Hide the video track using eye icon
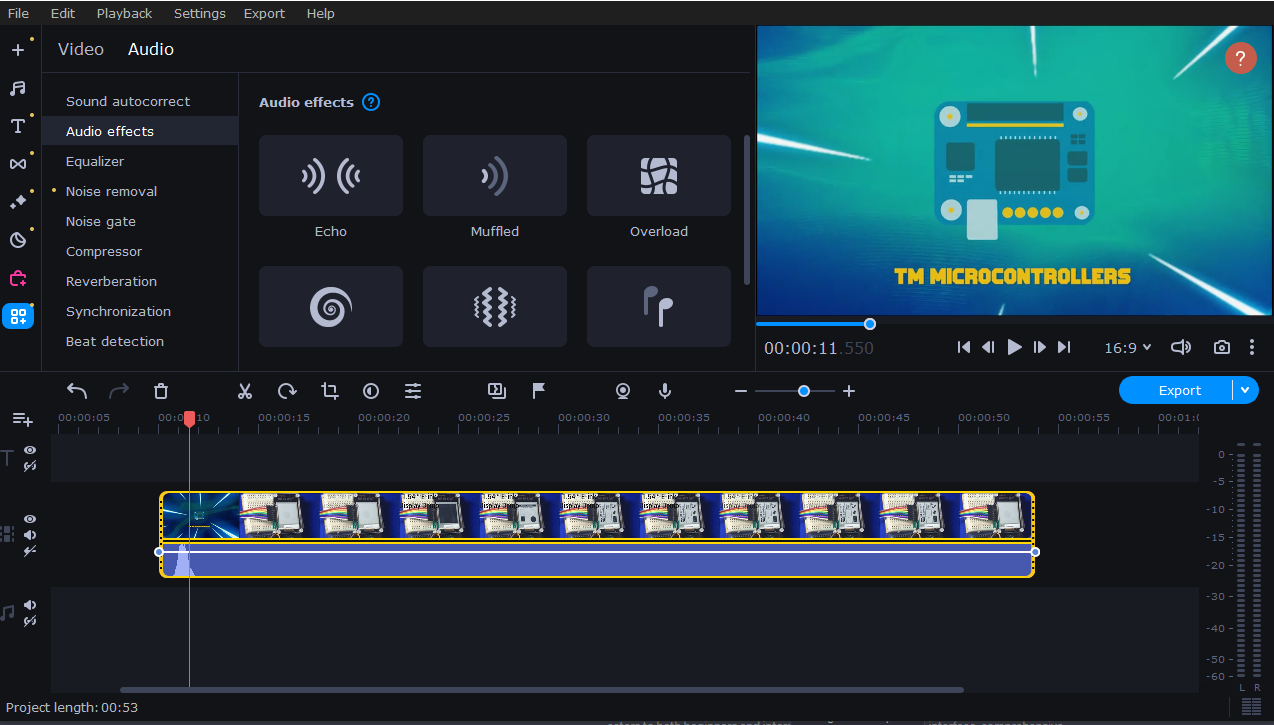Image resolution: width=1274 pixels, height=725 pixels. (30, 519)
